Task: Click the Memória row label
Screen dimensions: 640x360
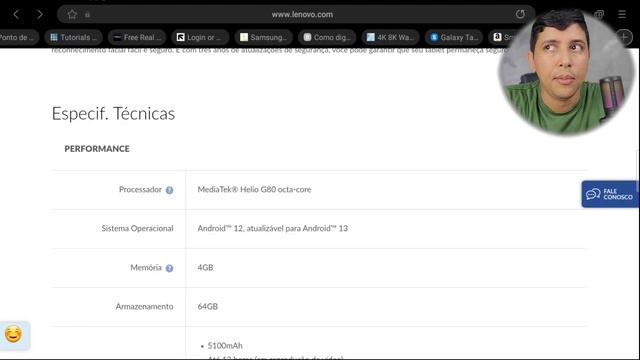Action: coord(146,267)
